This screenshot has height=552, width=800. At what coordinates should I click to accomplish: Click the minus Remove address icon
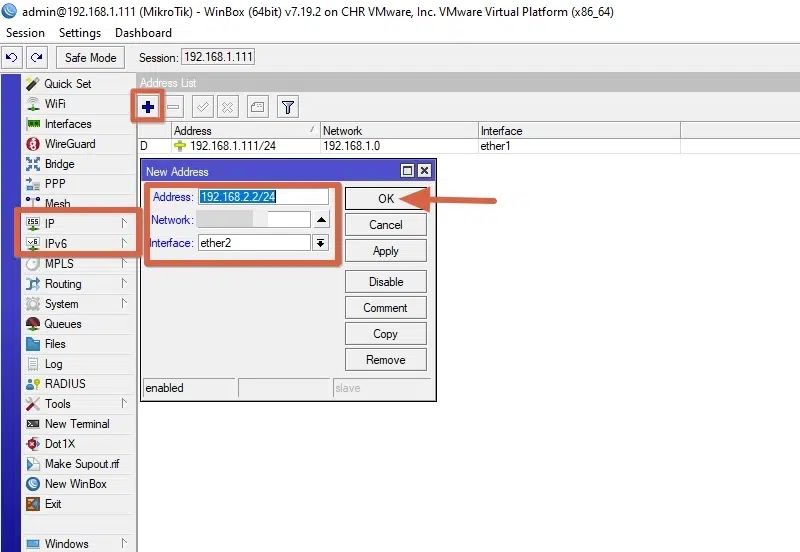coord(173,107)
